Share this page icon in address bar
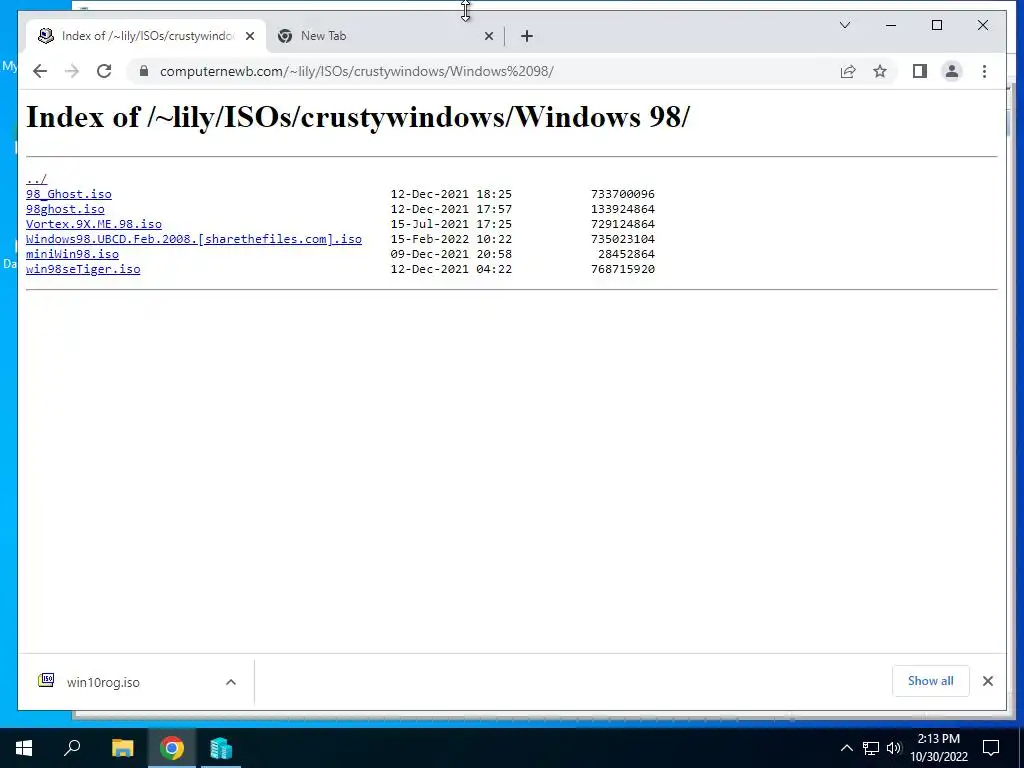1024x768 pixels. coord(848,71)
